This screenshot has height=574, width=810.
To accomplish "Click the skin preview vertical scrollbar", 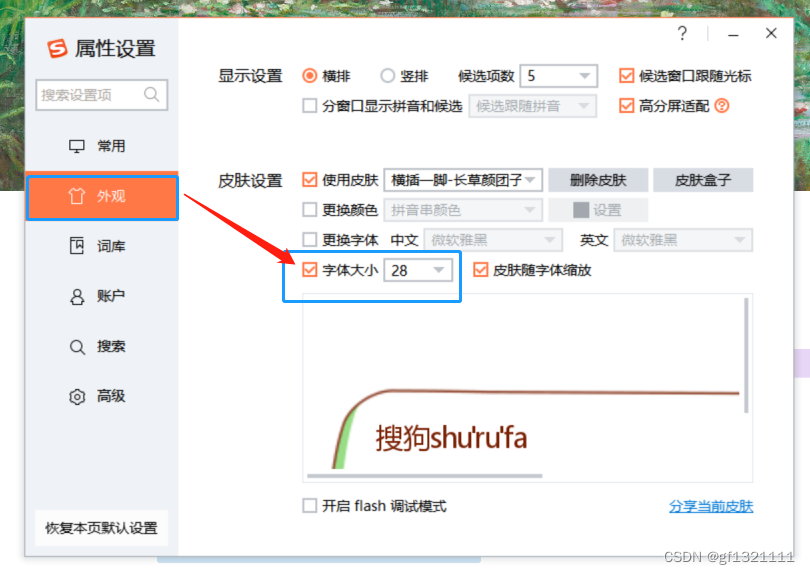I will pos(746,355).
